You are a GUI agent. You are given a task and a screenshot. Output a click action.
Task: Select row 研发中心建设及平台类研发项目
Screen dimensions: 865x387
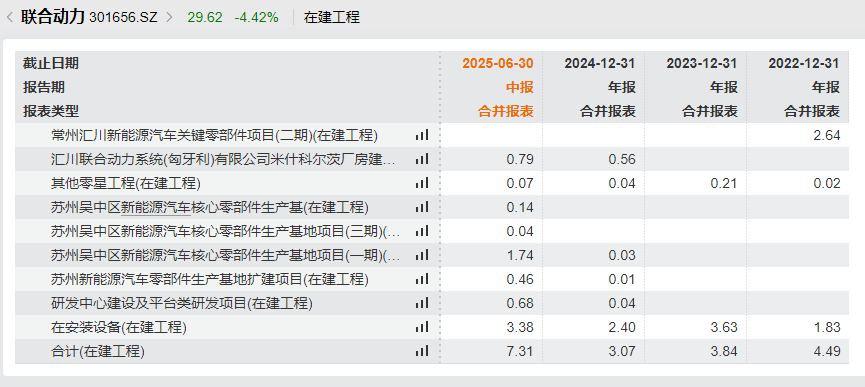(431, 303)
